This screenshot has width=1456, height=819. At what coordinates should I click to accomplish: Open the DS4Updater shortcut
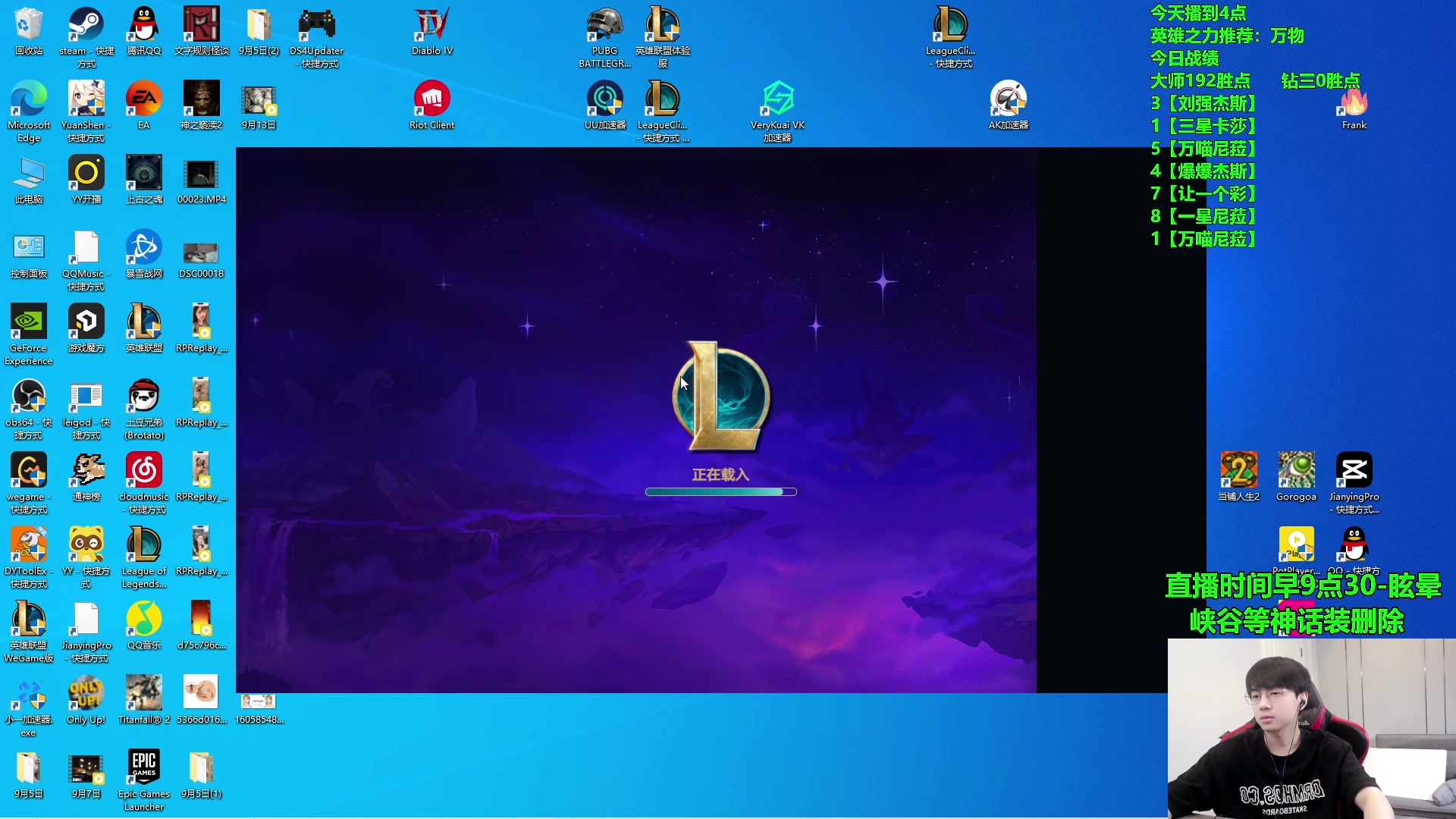point(317,37)
